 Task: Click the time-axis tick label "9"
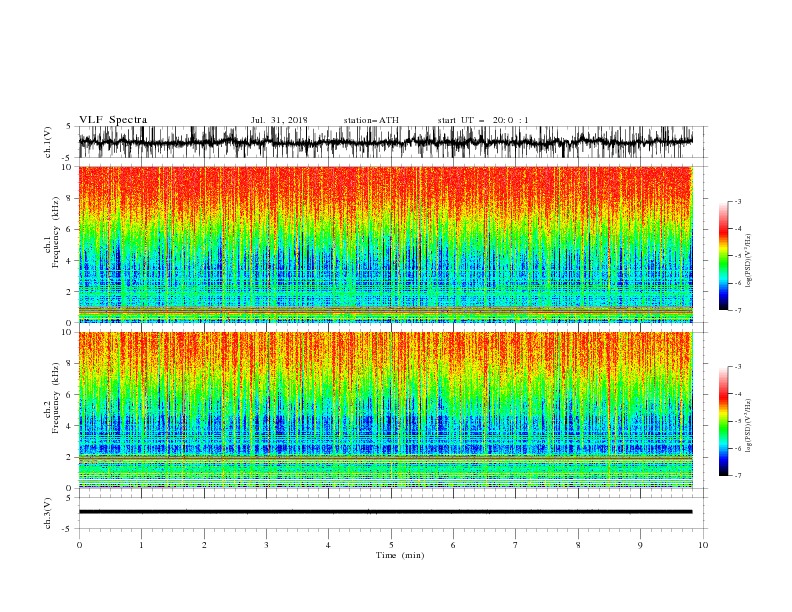click(x=640, y=545)
